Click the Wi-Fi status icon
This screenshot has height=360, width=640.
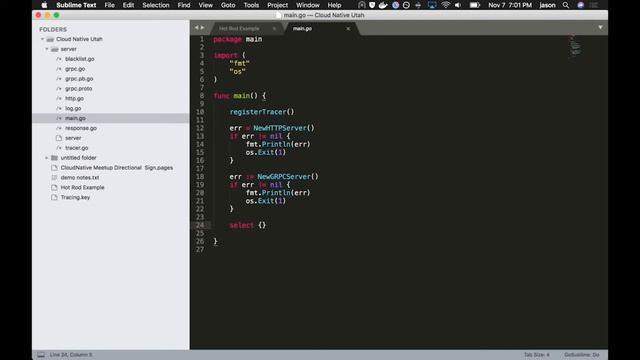[445, 5]
